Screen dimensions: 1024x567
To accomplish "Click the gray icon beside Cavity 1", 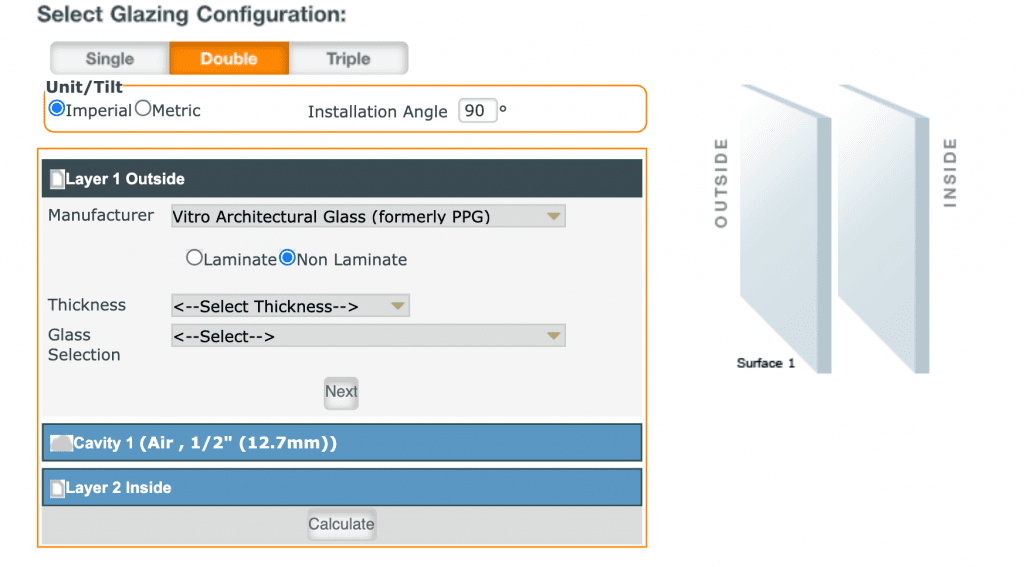I will pos(61,443).
